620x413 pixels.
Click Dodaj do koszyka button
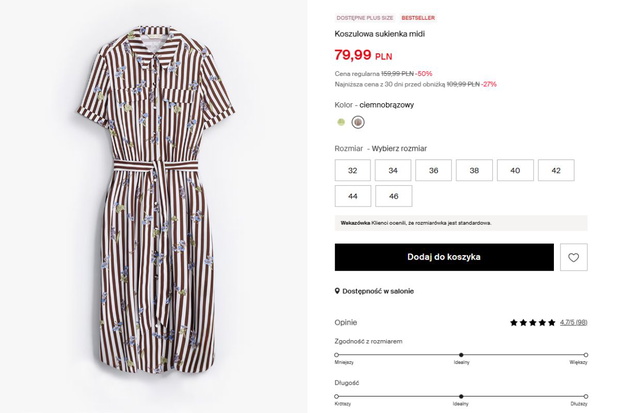point(444,257)
